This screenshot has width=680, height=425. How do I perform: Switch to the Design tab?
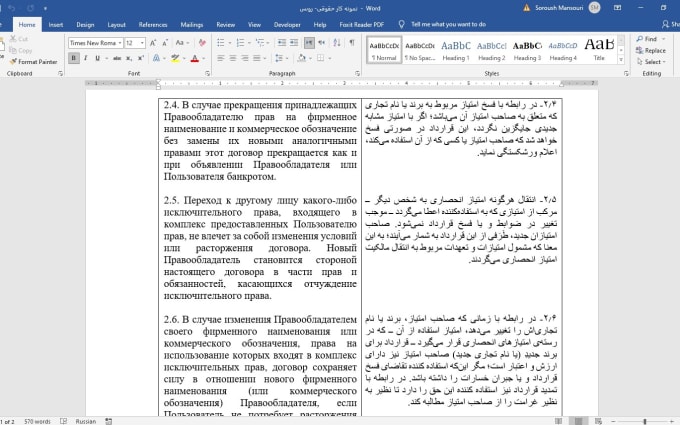(85, 25)
